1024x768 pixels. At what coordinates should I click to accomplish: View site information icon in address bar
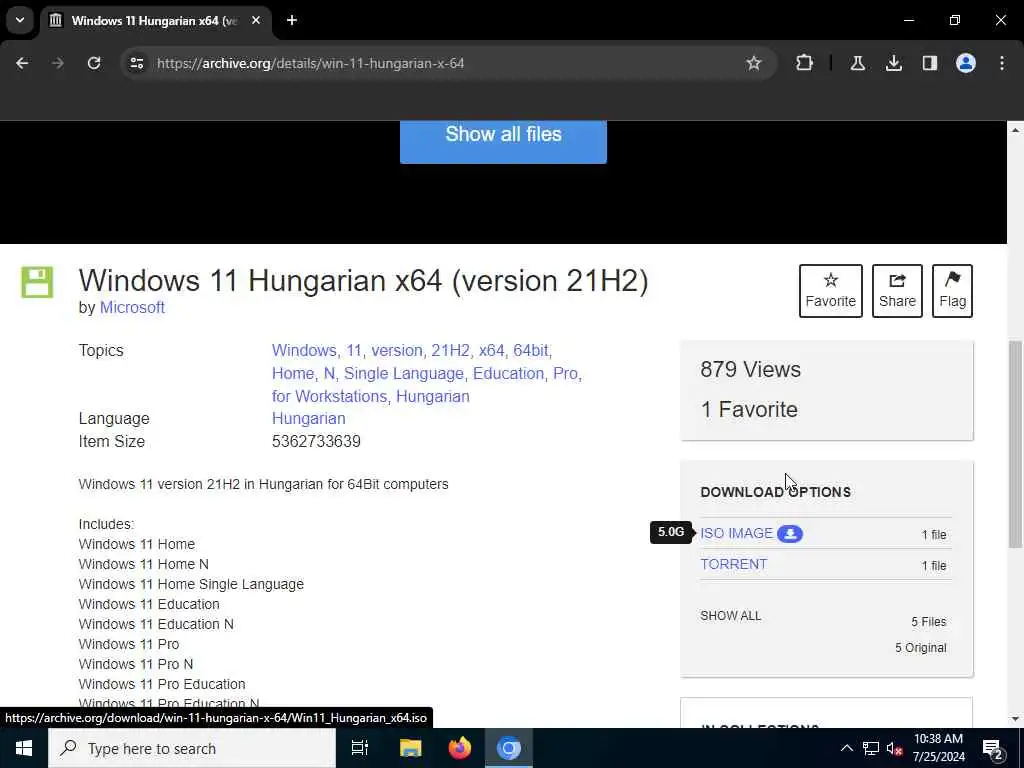(x=136, y=63)
